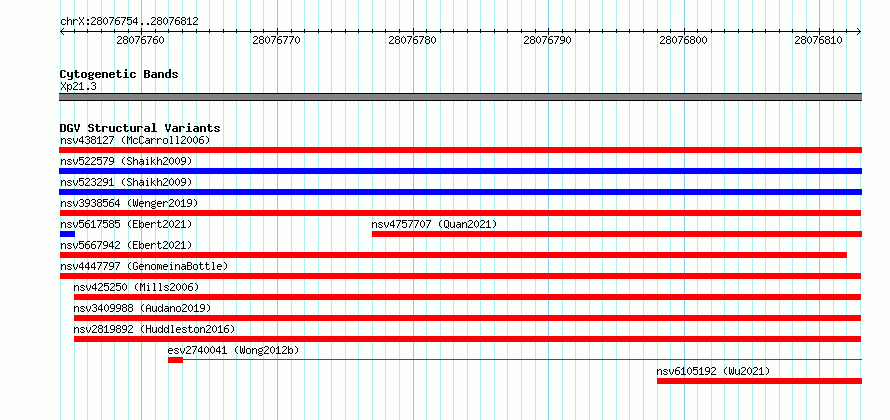Image resolution: width=890 pixels, height=420 pixels.
Task: Select the red nsv425250 variant bar
Action: (x=468, y=297)
